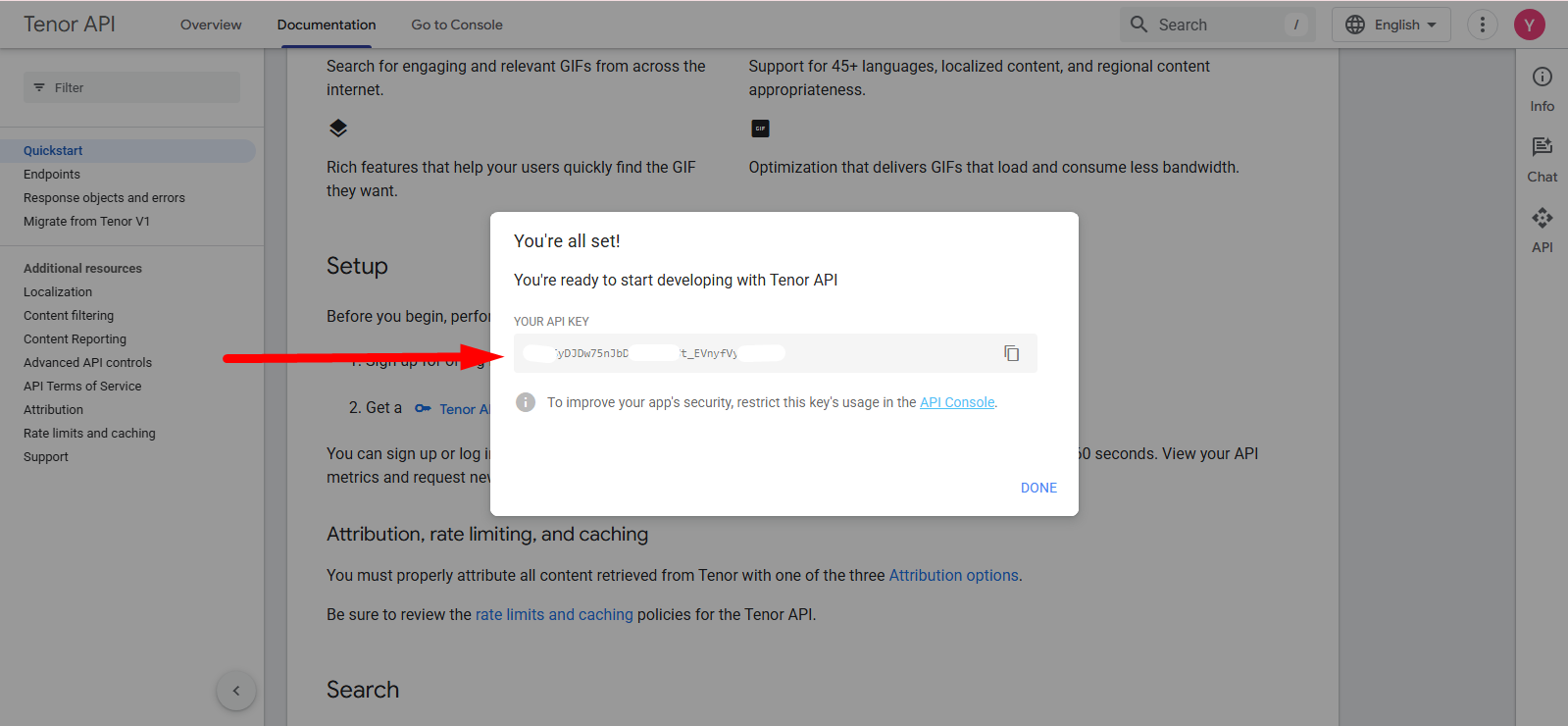Click the search magnifier icon
The width and height of the screenshot is (1568, 726).
1138,25
